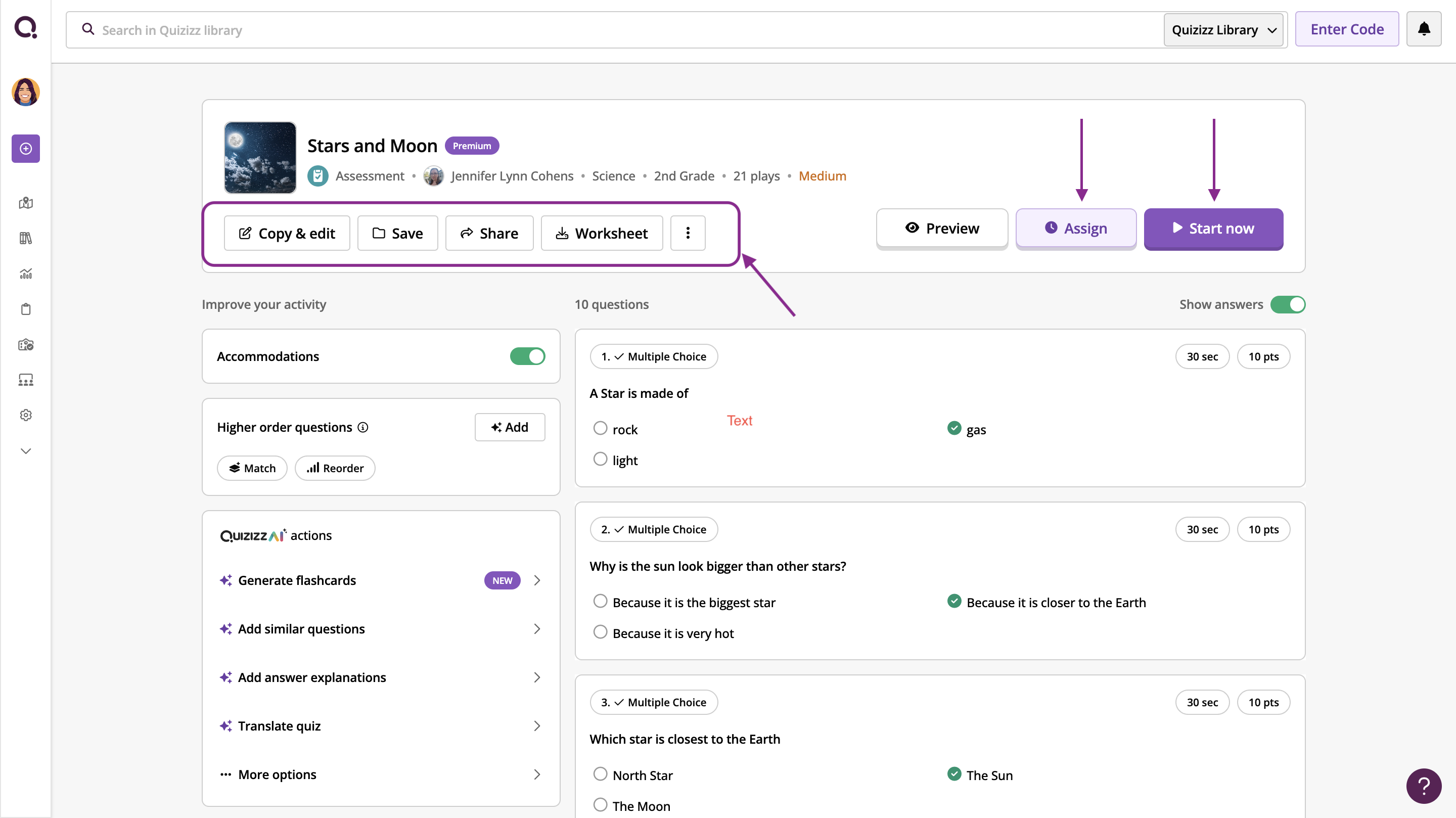Click question 1 30 sec time pill
The image size is (1456, 818).
pyautogui.click(x=1202, y=356)
